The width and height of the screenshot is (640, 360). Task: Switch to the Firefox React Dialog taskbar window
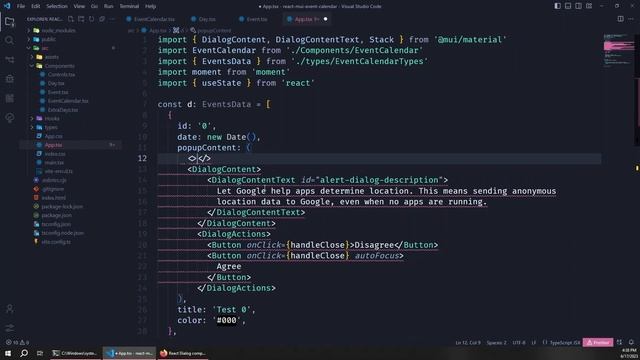pyautogui.click(x=182, y=353)
